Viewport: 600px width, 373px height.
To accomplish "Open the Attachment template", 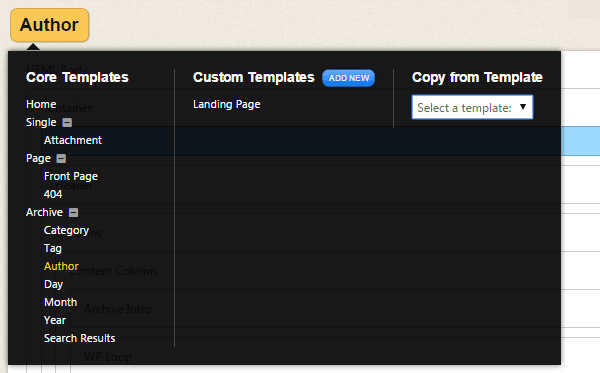I will pos(73,140).
